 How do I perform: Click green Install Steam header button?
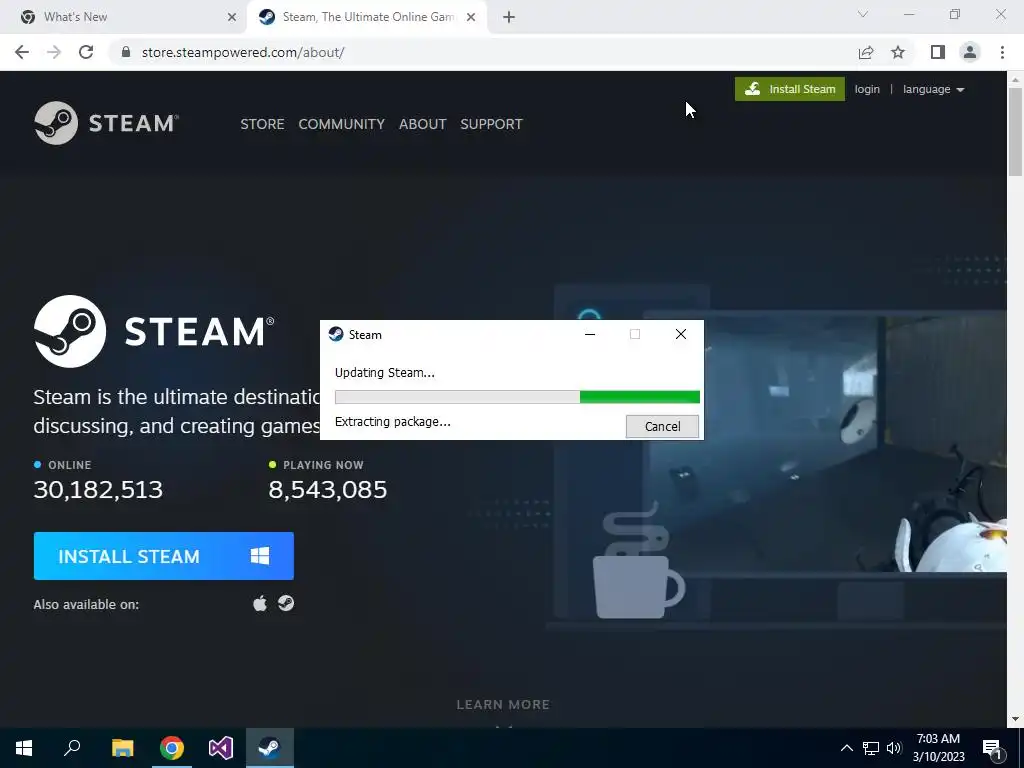790,89
